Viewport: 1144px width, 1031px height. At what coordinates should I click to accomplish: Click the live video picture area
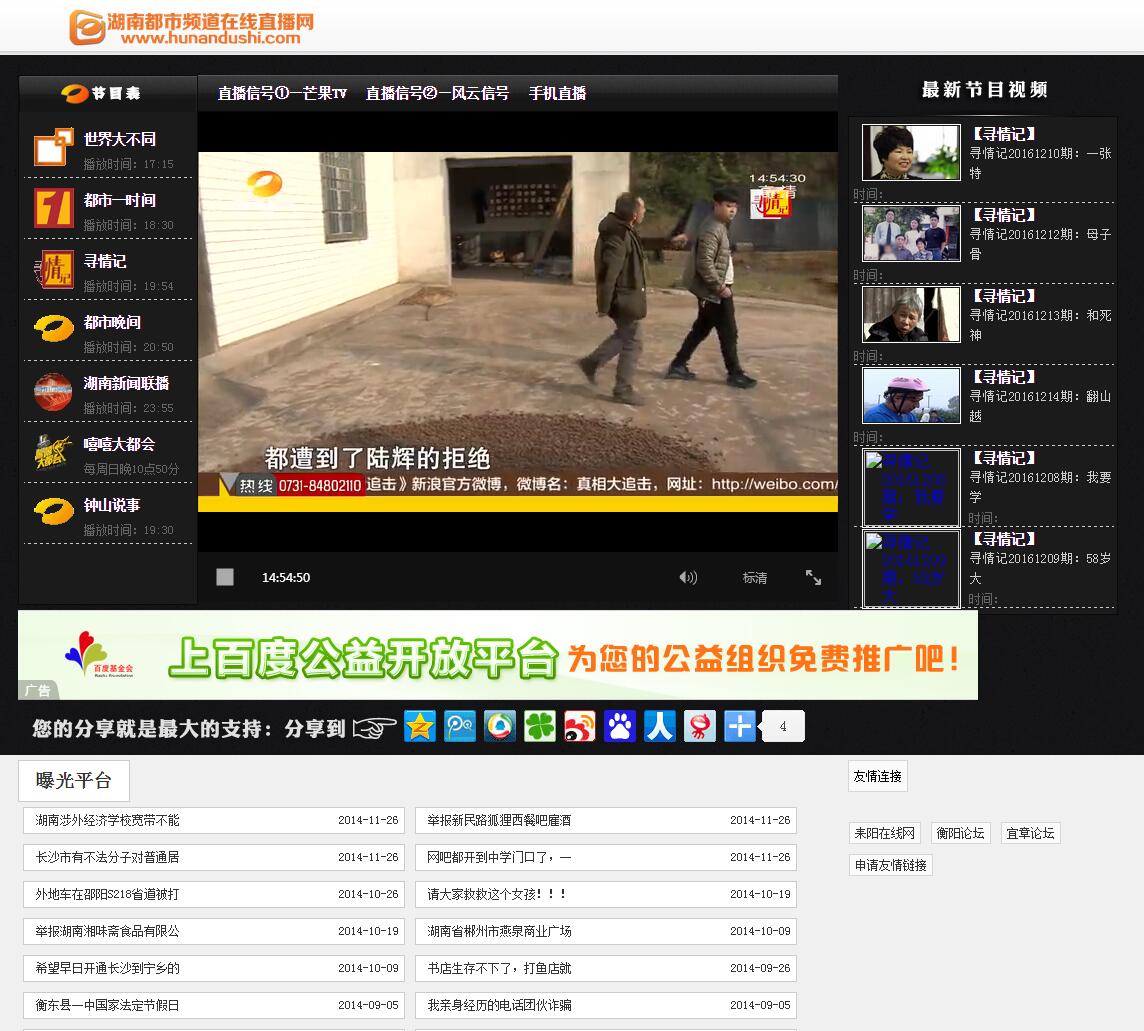pyautogui.click(x=517, y=332)
